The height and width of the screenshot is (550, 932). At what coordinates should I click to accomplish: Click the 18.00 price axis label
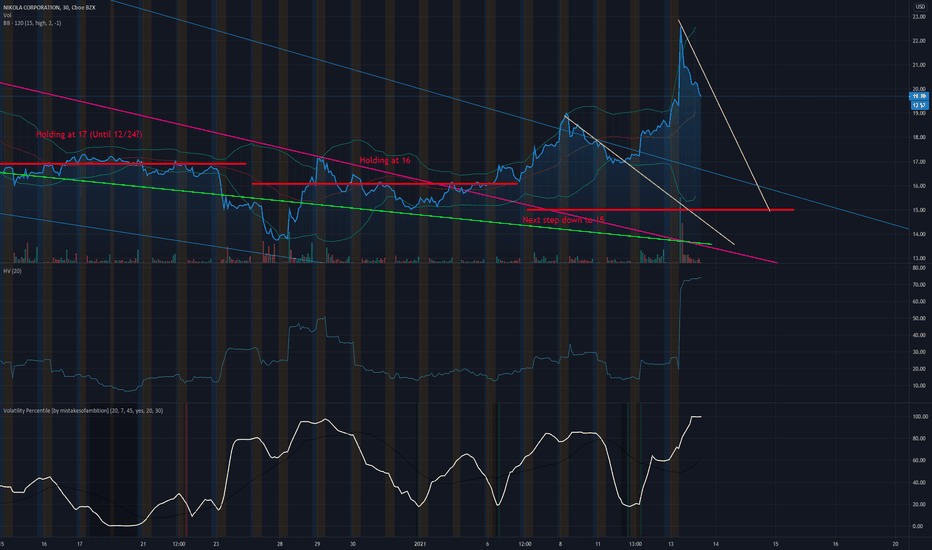[x=918, y=137]
